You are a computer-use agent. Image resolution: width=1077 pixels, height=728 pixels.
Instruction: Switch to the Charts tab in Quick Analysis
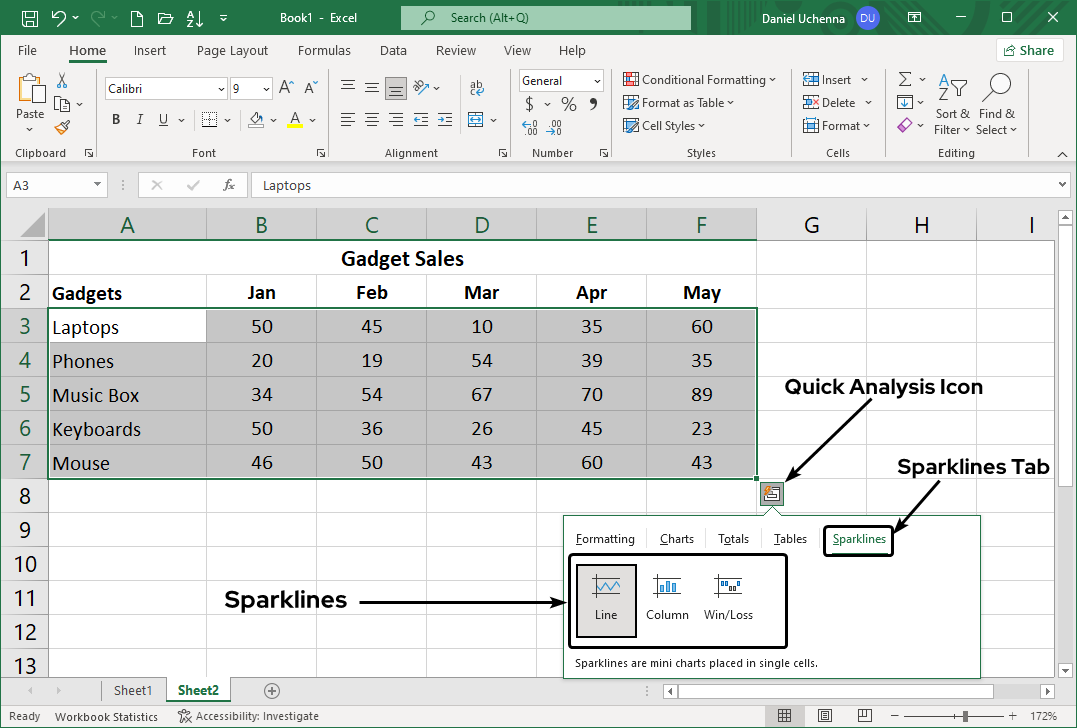676,538
